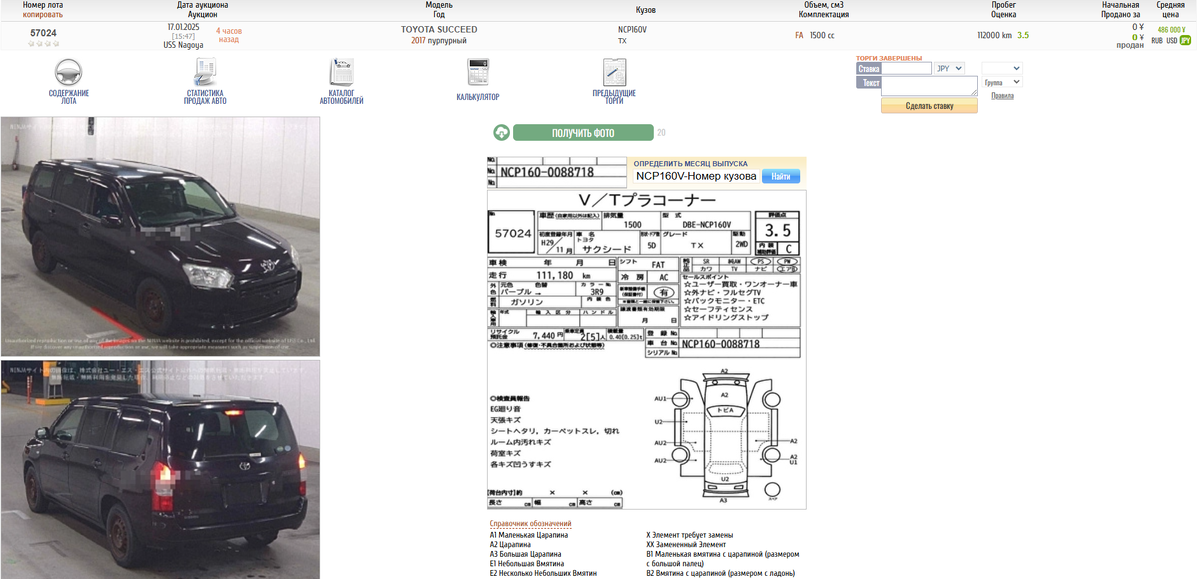
Task: Click the Калькулятор label
Action: [x=478, y=97]
